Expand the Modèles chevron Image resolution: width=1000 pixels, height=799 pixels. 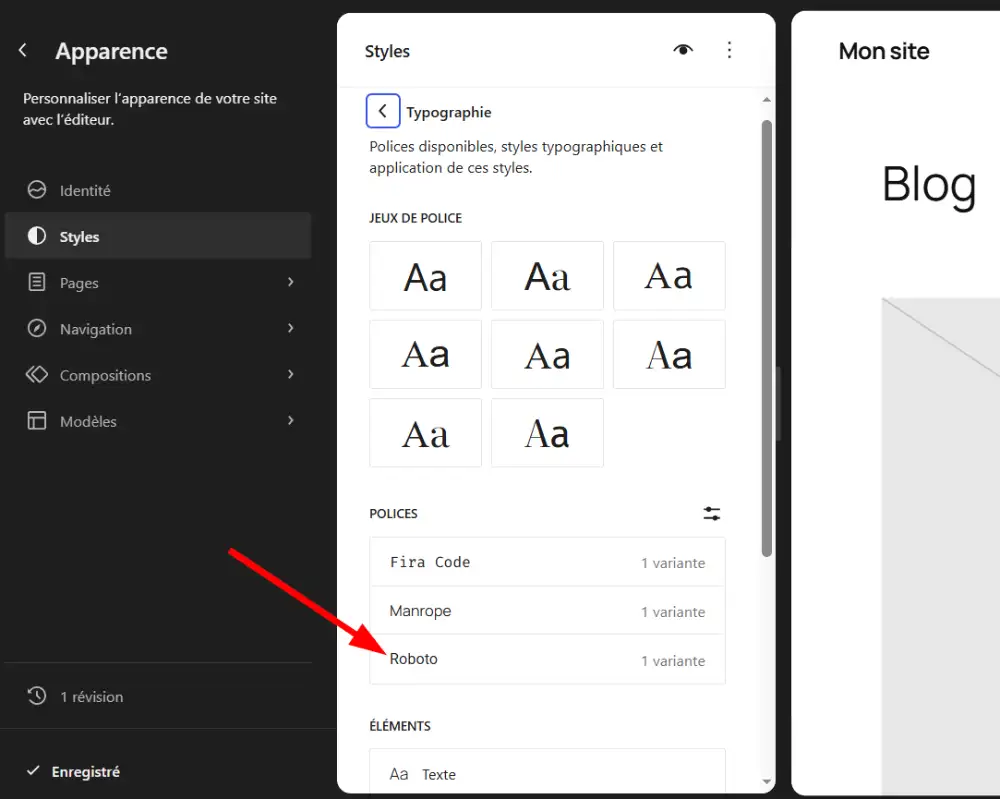(291, 420)
